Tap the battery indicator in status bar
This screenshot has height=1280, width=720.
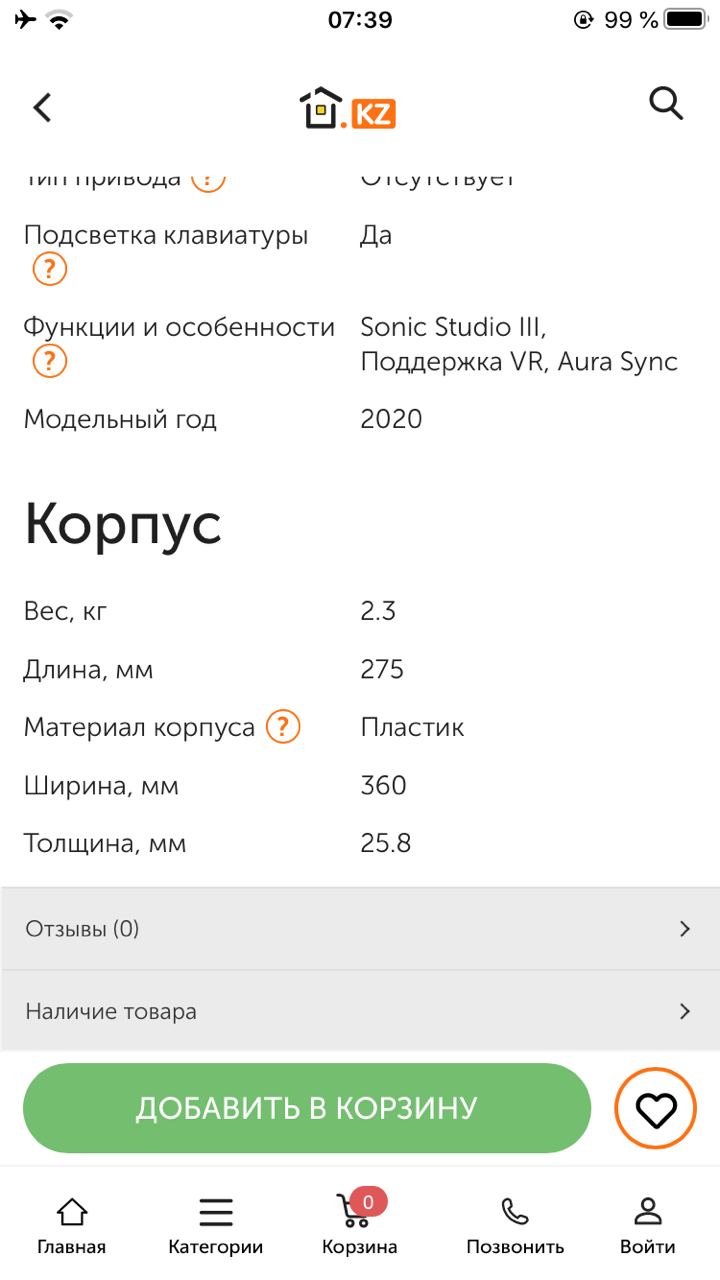685,19
